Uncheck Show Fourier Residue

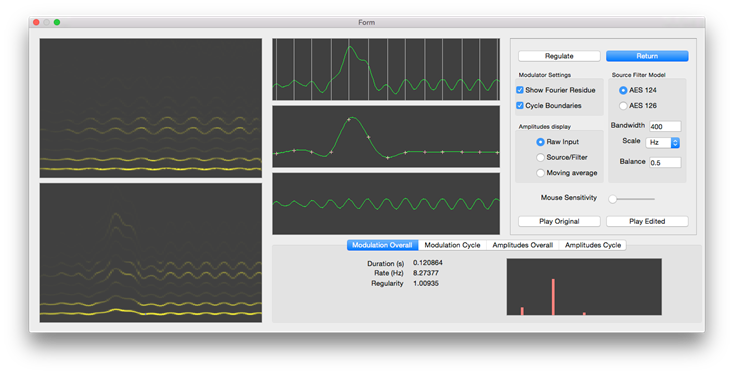tap(520, 90)
